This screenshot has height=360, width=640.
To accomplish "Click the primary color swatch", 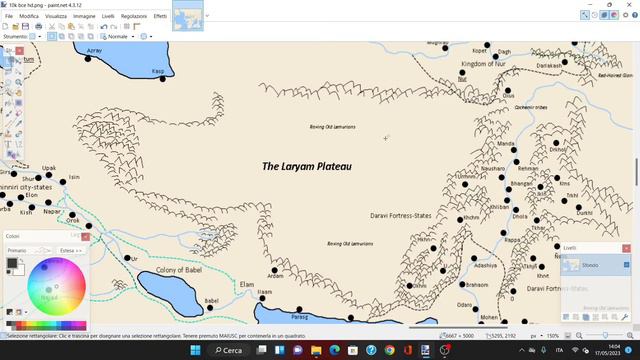I will [12, 262].
